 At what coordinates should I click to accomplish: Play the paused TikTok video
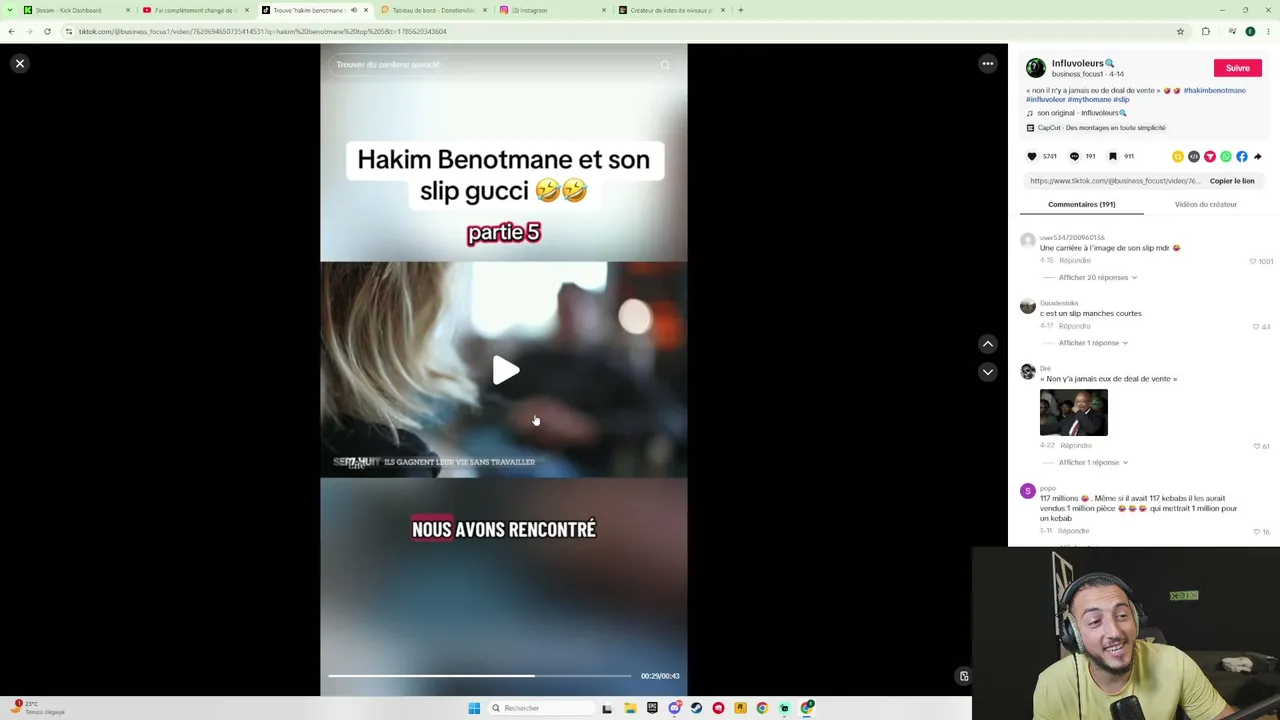[x=505, y=371]
